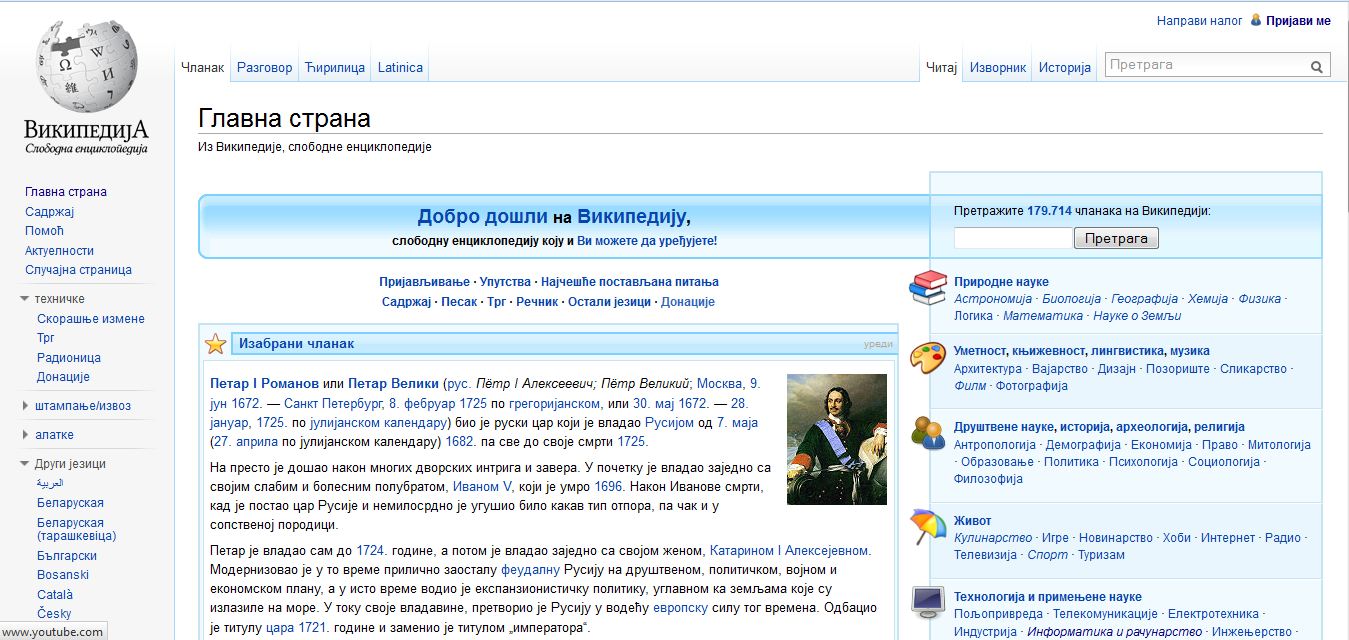The width and height of the screenshot is (1349, 640).
Task: Open Донације in the sidebar
Action: pos(64,377)
